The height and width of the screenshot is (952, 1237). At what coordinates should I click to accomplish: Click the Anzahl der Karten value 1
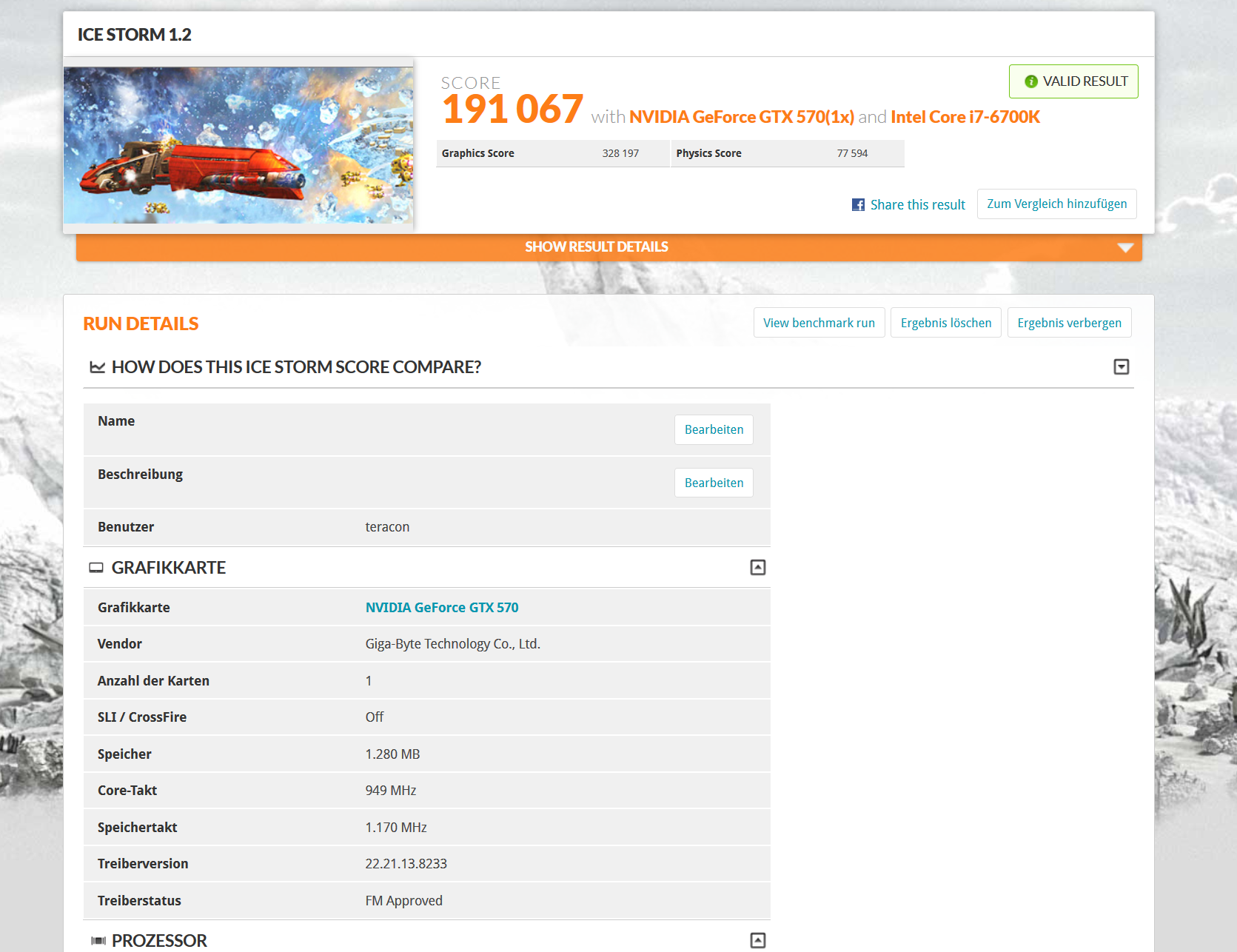[369, 681]
